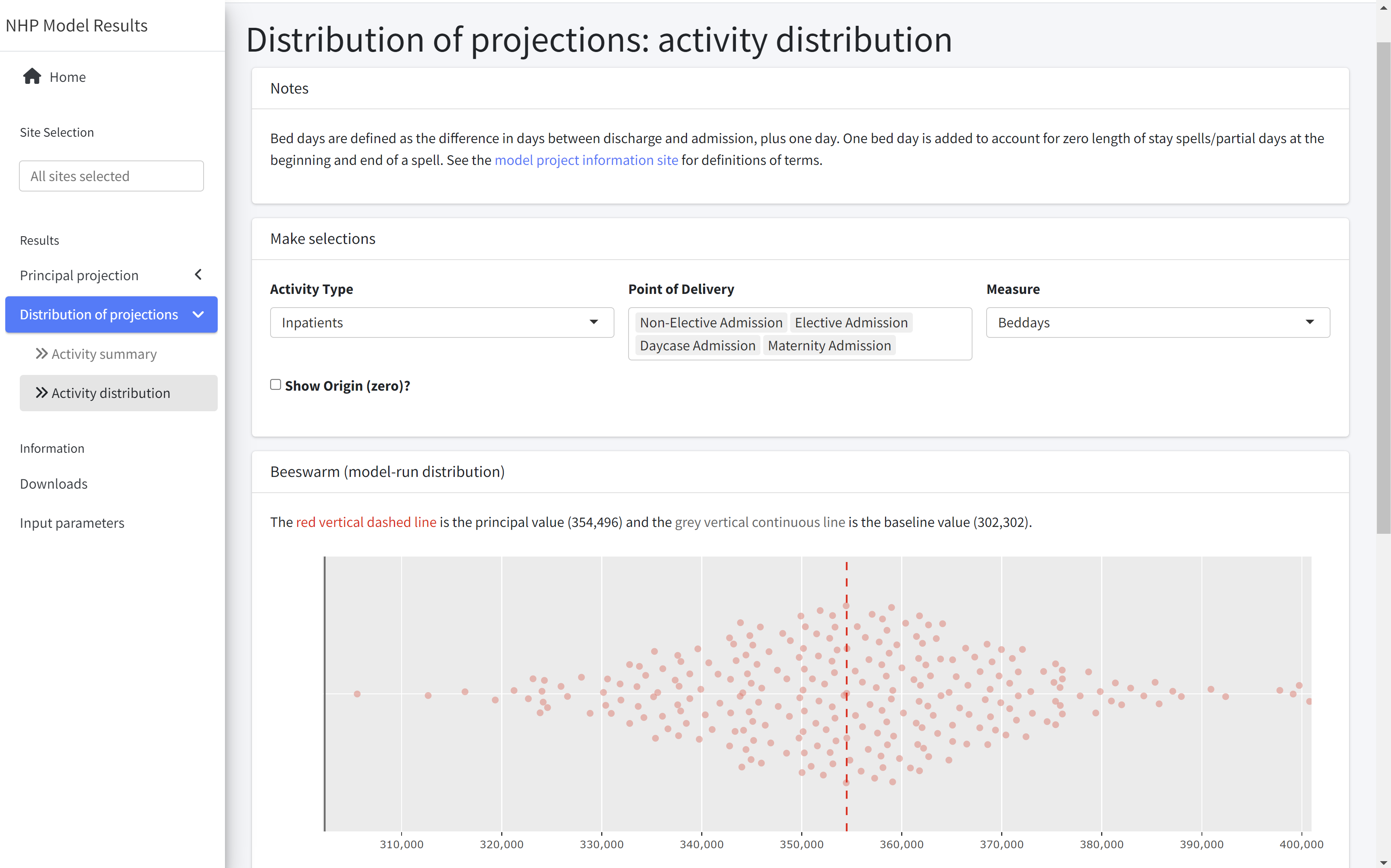
Task: Click the Home icon in the sidebar
Action: 32,76
